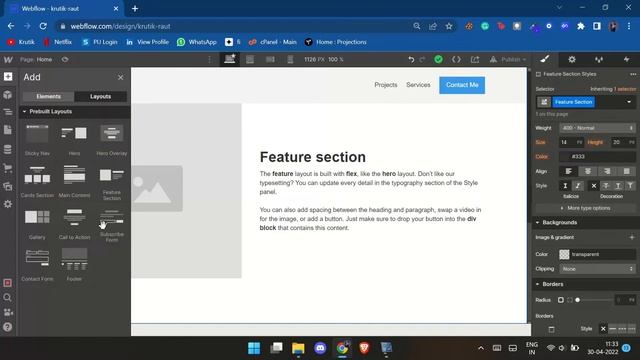Click the Projects nav link
Screen dimensions: 640x360
[x=386, y=85]
